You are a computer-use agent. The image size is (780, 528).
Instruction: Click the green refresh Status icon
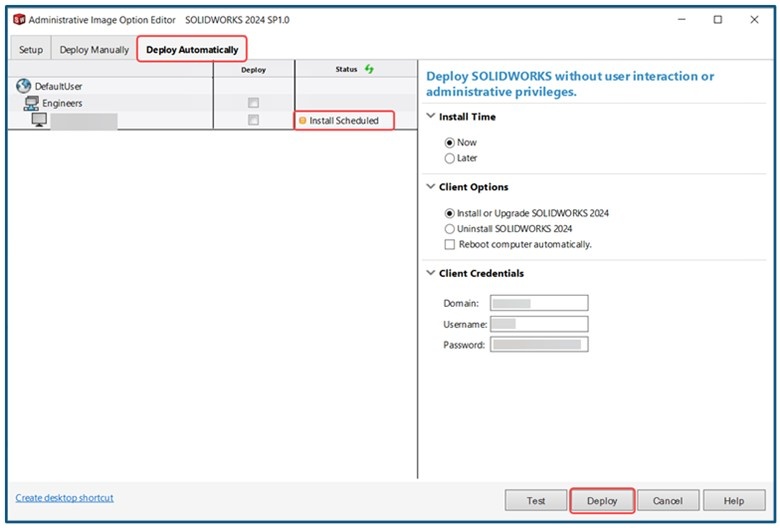(369, 69)
